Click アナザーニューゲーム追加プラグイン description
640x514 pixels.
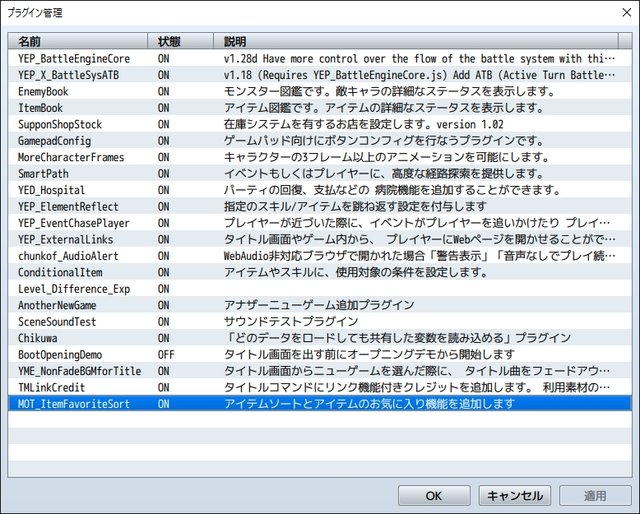pos(319,305)
